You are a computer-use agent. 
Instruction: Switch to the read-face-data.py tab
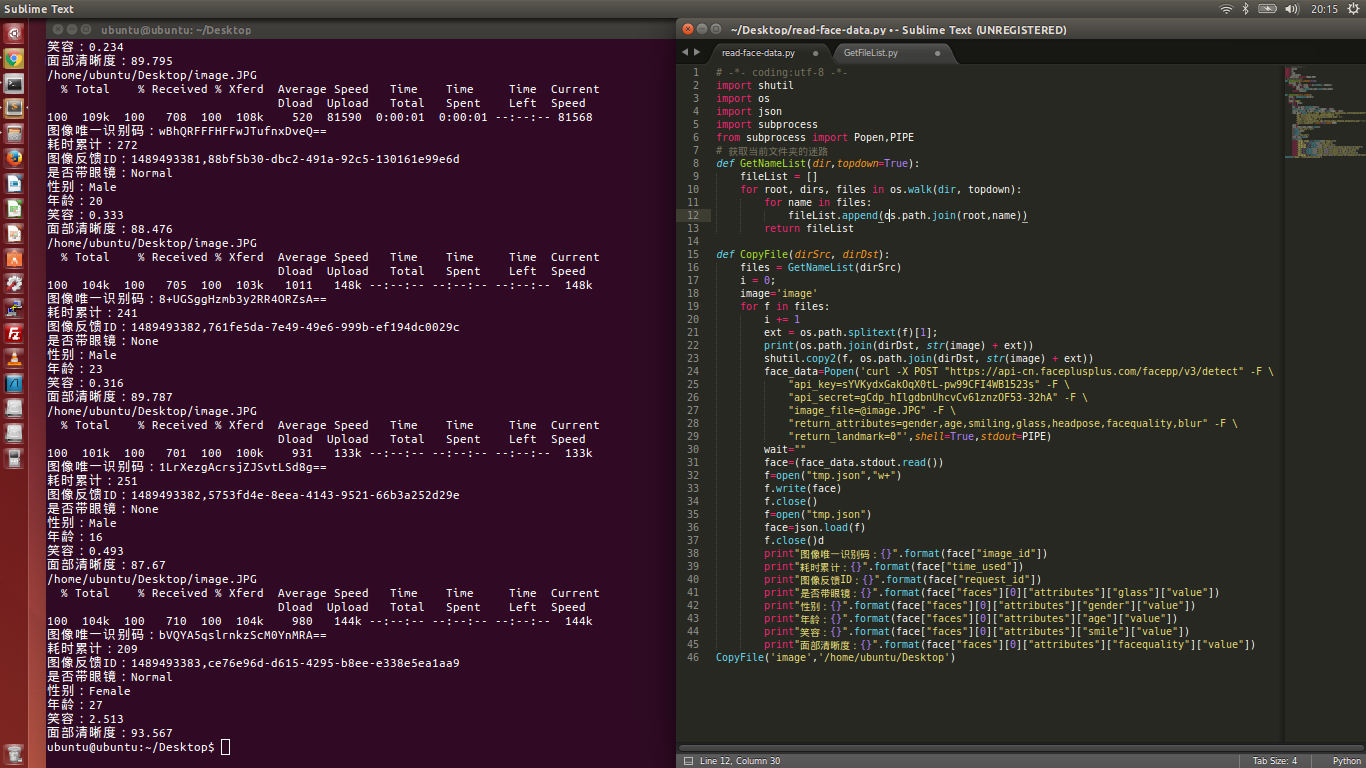click(x=767, y=53)
